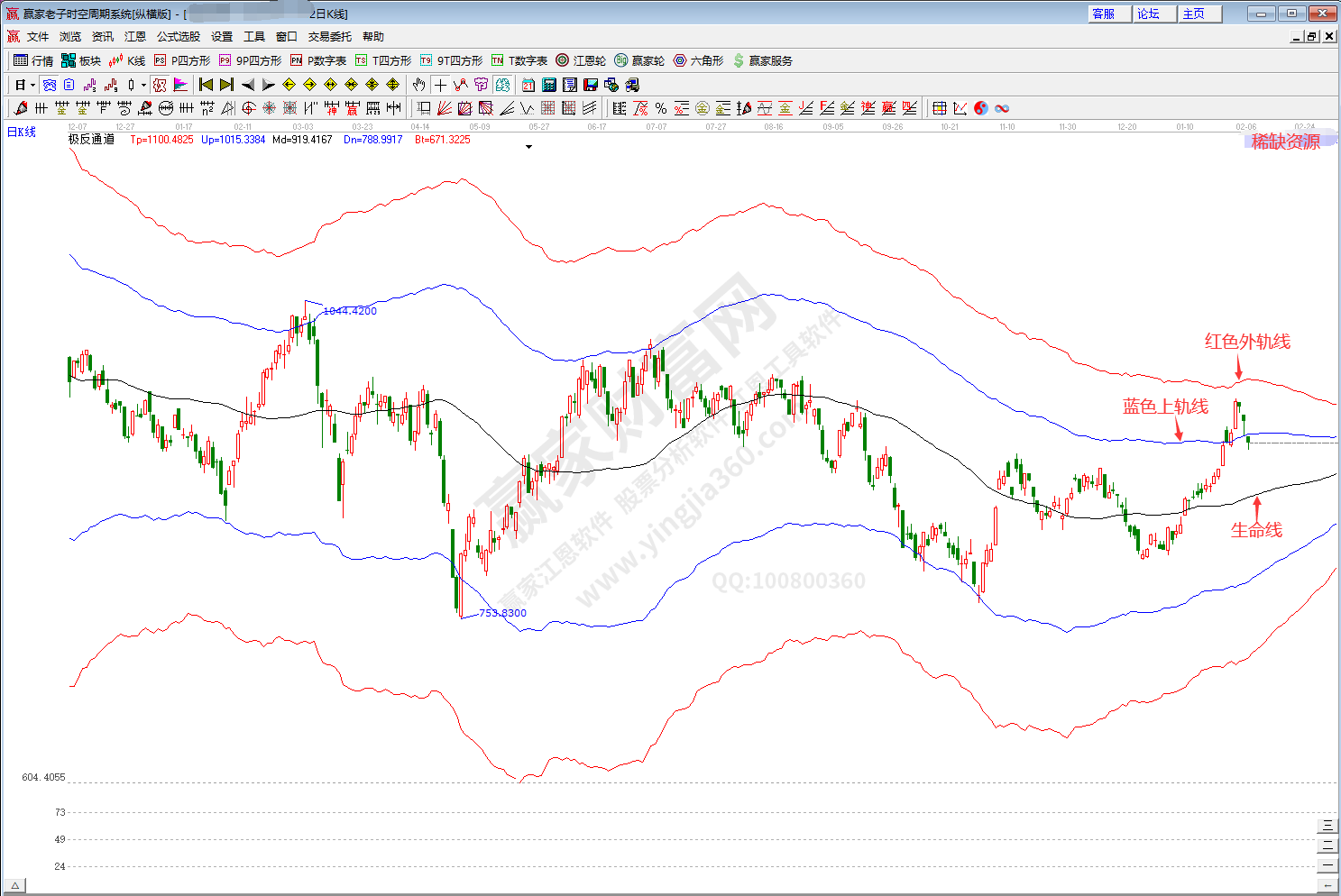Click the red floppy-disk save icon
Screen dimensions: 1341x896
pyautogui.click(x=591, y=85)
